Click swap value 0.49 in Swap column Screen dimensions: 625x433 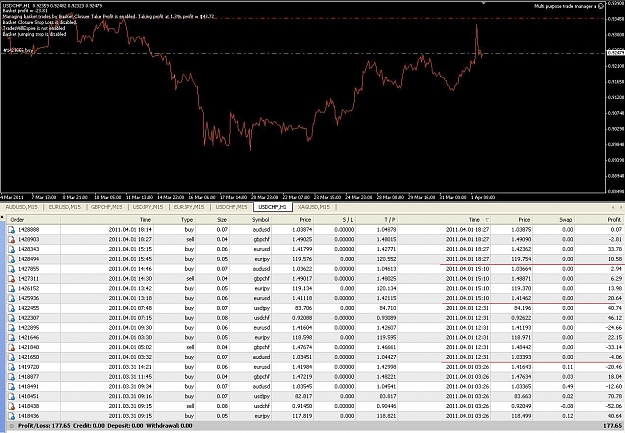(x=568, y=386)
